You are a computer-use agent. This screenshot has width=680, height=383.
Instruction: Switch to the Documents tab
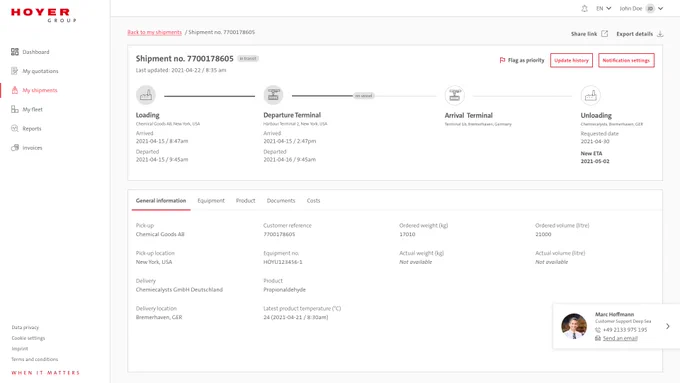point(281,200)
